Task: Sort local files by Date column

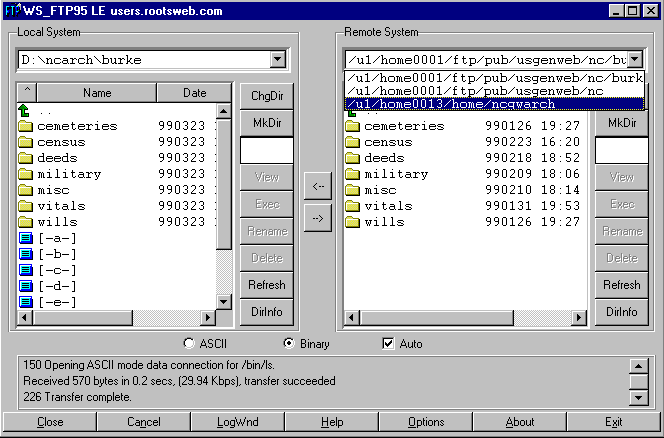Action: (x=194, y=93)
